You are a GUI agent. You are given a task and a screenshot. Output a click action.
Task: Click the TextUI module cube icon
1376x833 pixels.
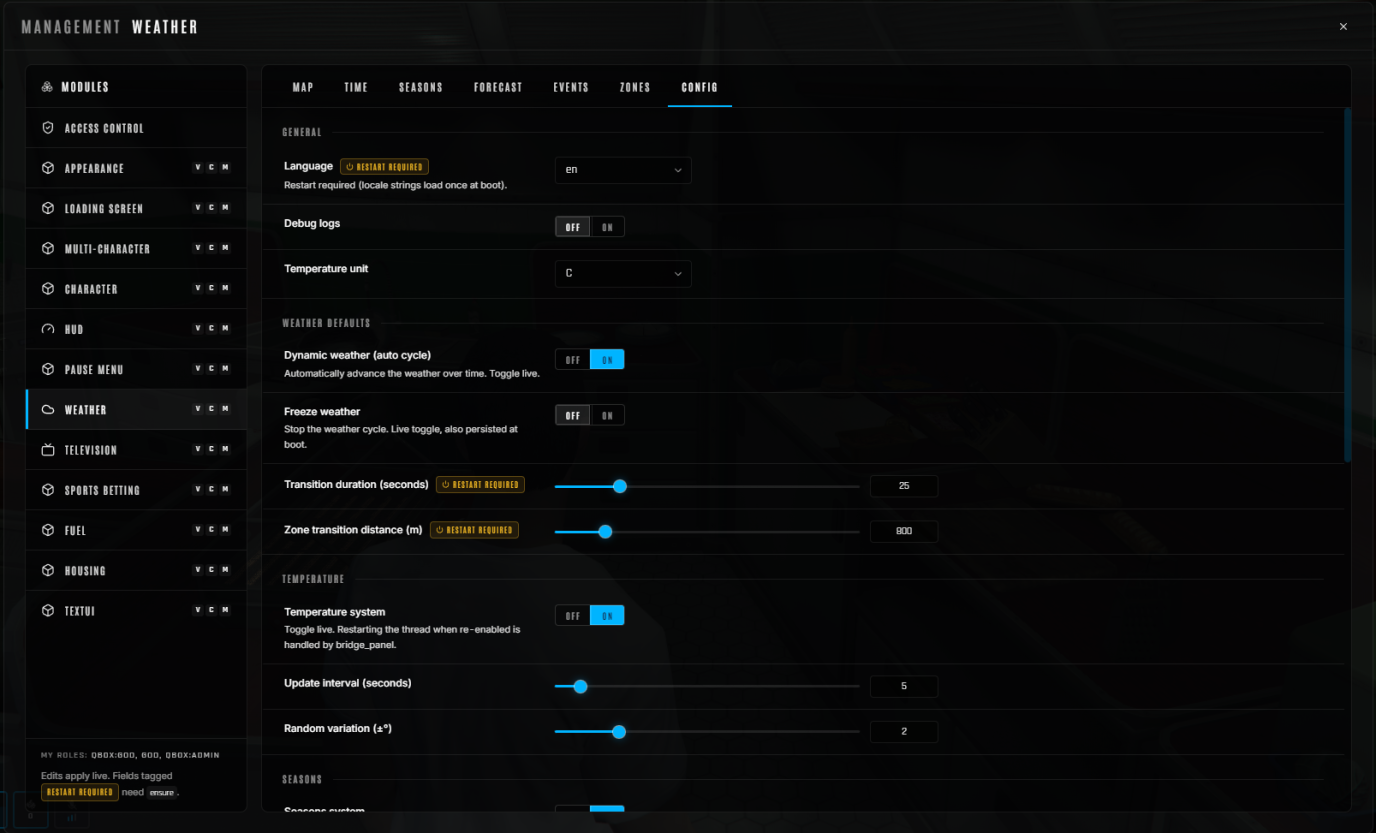tap(48, 610)
